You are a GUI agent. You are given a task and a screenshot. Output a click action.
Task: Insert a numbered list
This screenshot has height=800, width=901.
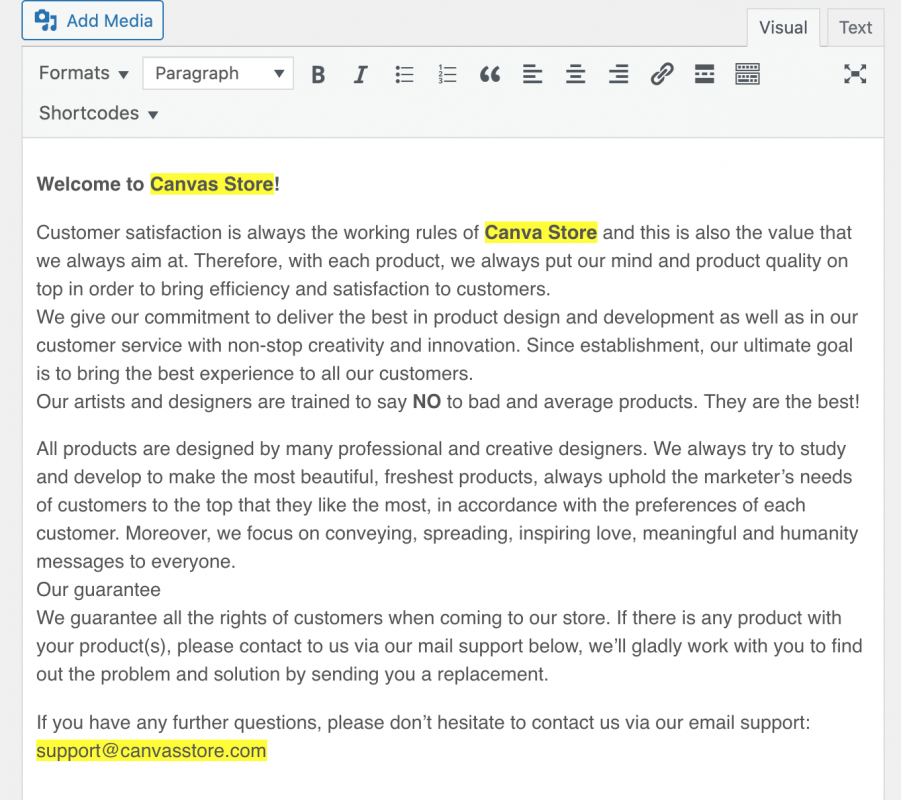click(447, 74)
